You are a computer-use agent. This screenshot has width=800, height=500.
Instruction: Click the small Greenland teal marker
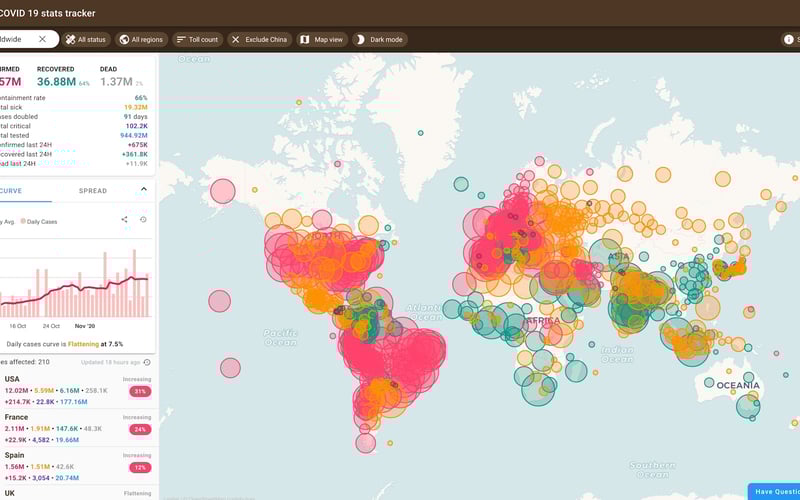pos(420,133)
